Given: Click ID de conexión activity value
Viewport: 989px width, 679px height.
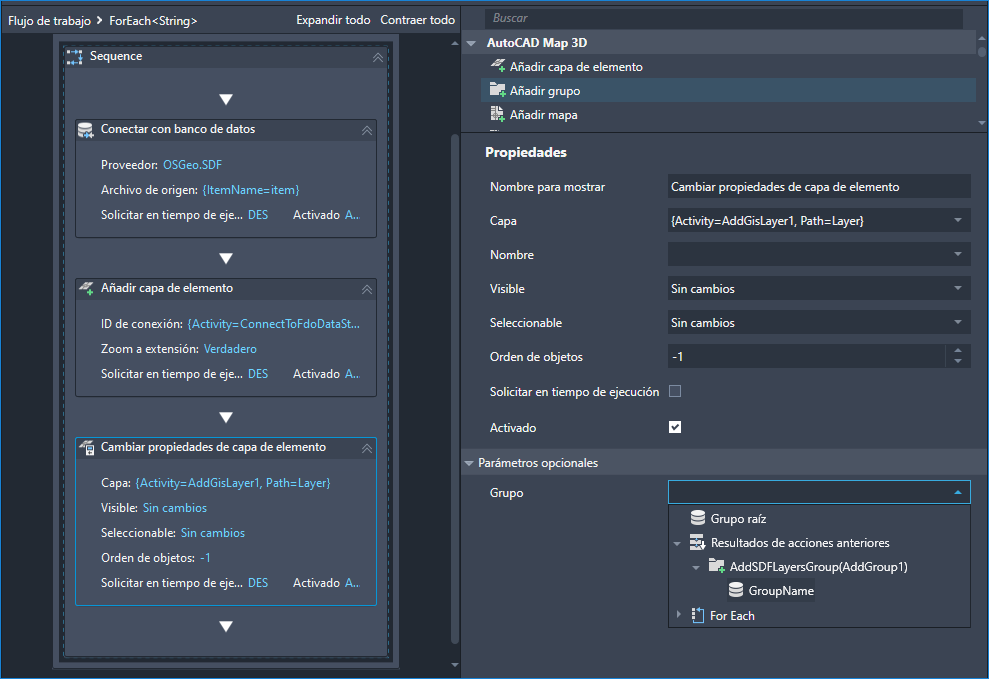Looking at the screenshot, I should coord(274,324).
